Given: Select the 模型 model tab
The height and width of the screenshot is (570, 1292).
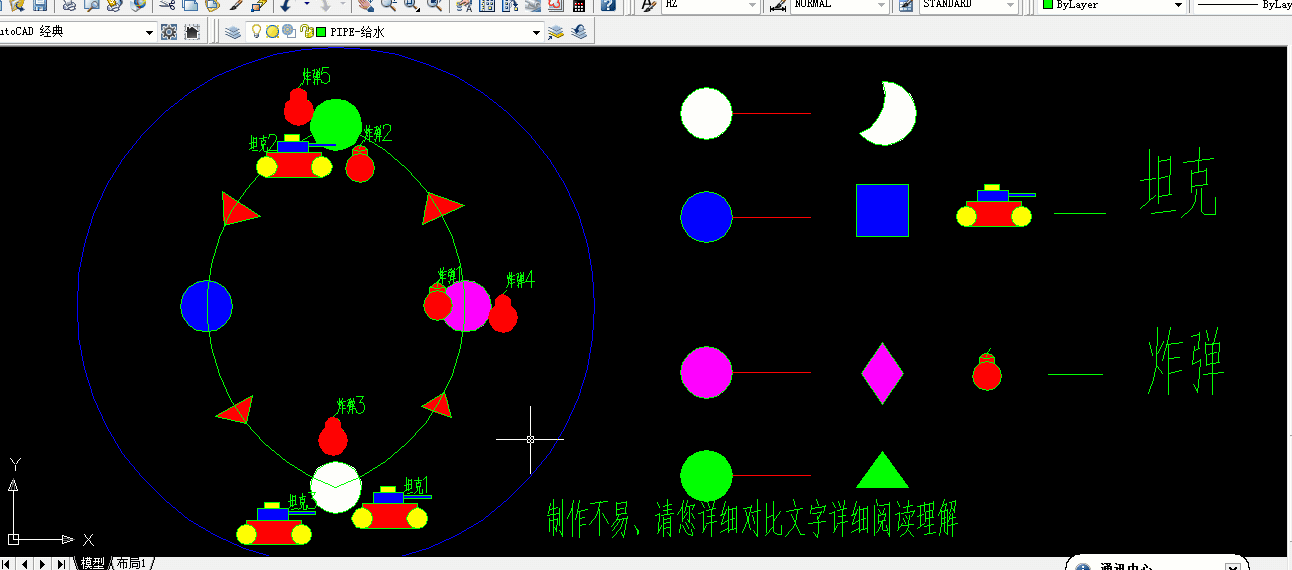Looking at the screenshot, I should tap(92, 563).
